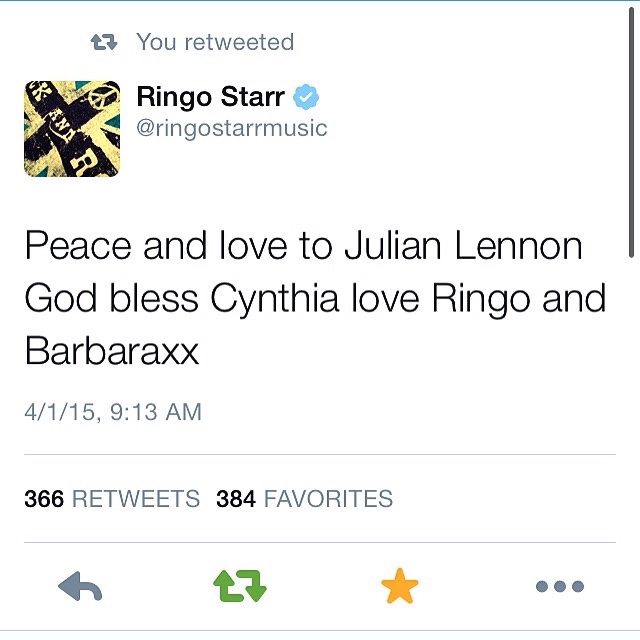This screenshot has width=640, height=640.
Task: Click the word "Barbaraxx" in the tweet
Action: [x=112, y=351]
